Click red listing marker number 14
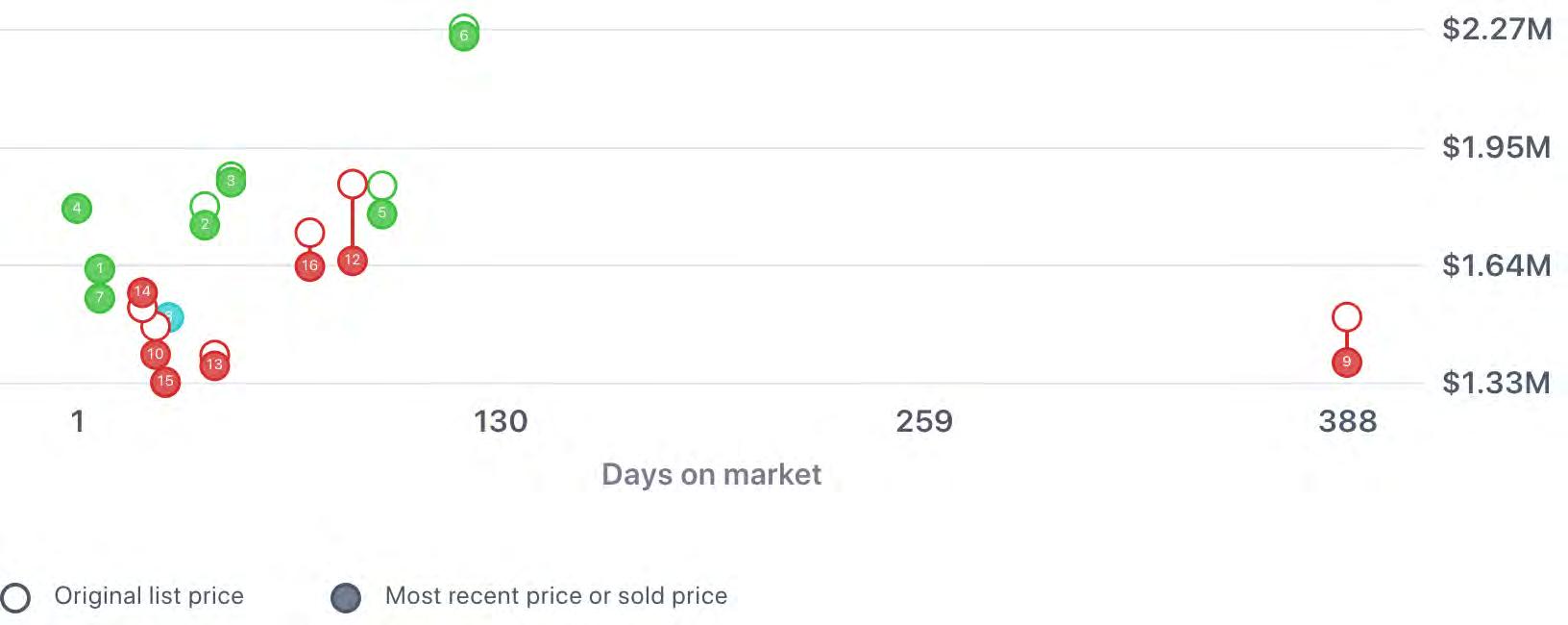Viewport: 1568px width, 625px height. [x=142, y=291]
